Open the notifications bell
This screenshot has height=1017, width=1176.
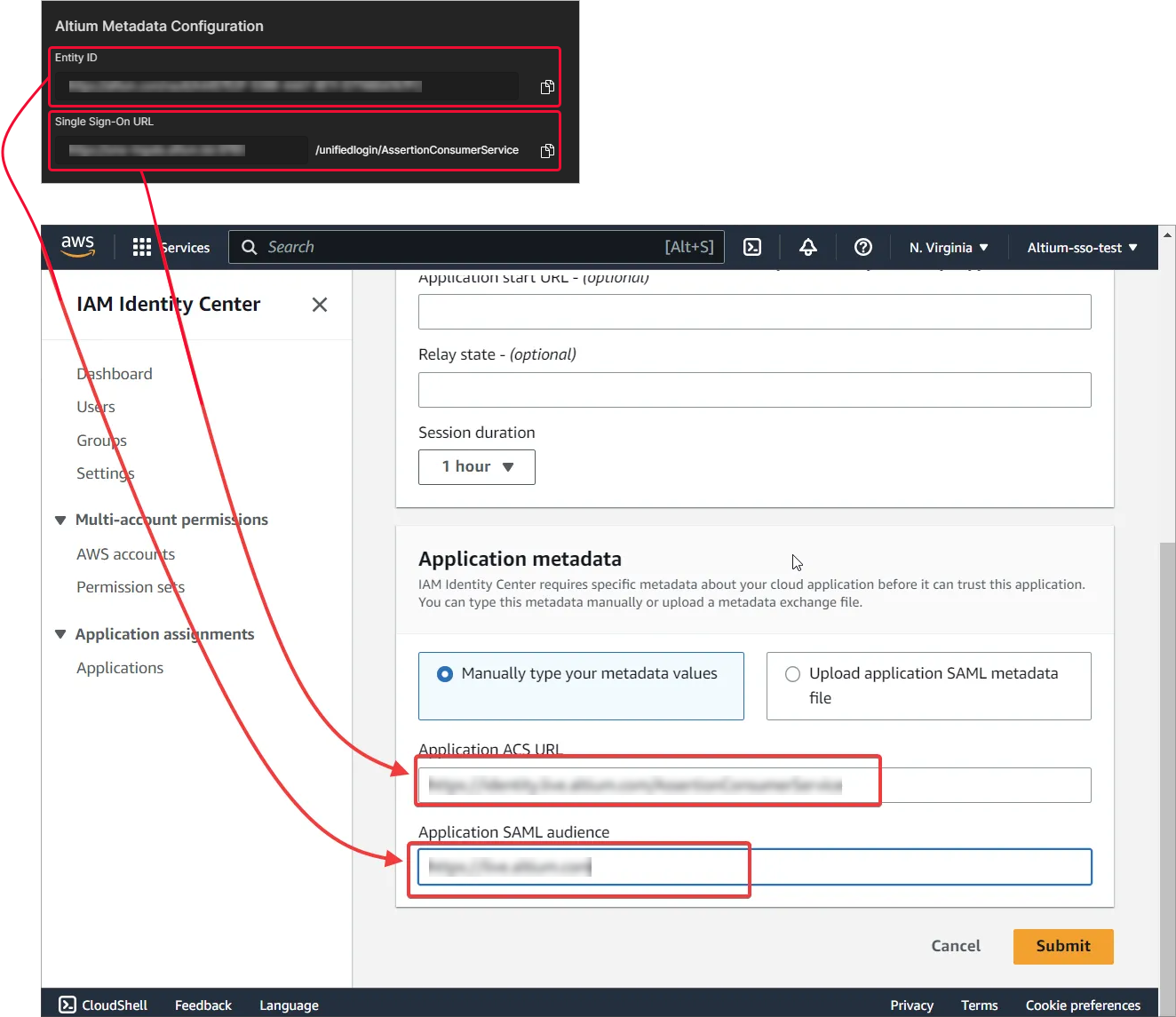tap(808, 247)
